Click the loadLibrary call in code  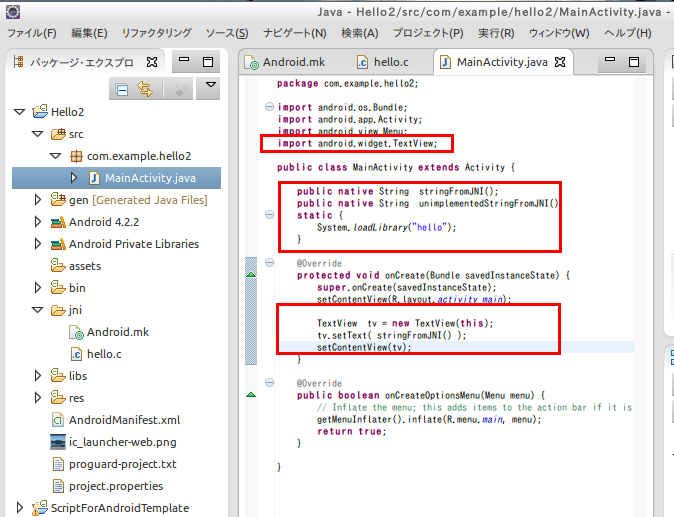(x=386, y=227)
